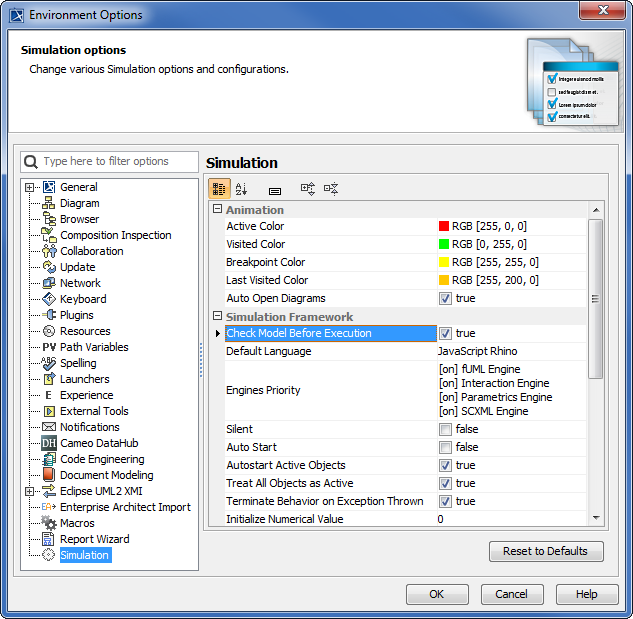Click the property list scrollbar down arrow
Image resolution: width=633 pixels, height=619 pixels.
coord(596,518)
